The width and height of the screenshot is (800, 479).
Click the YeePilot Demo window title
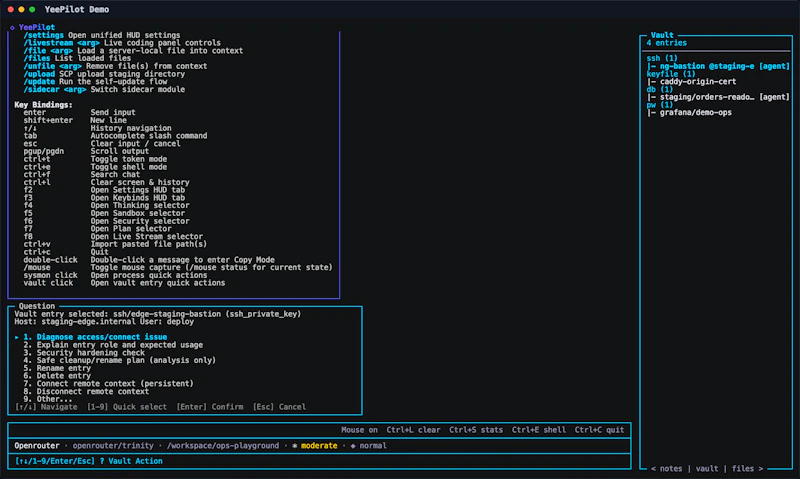click(x=77, y=10)
